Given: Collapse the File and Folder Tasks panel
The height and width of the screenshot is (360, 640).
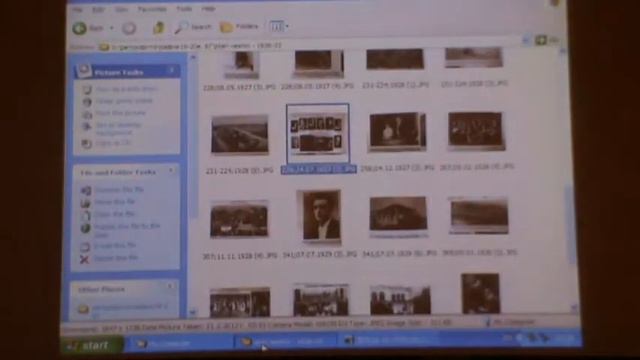Looking at the screenshot, I should point(171,171).
